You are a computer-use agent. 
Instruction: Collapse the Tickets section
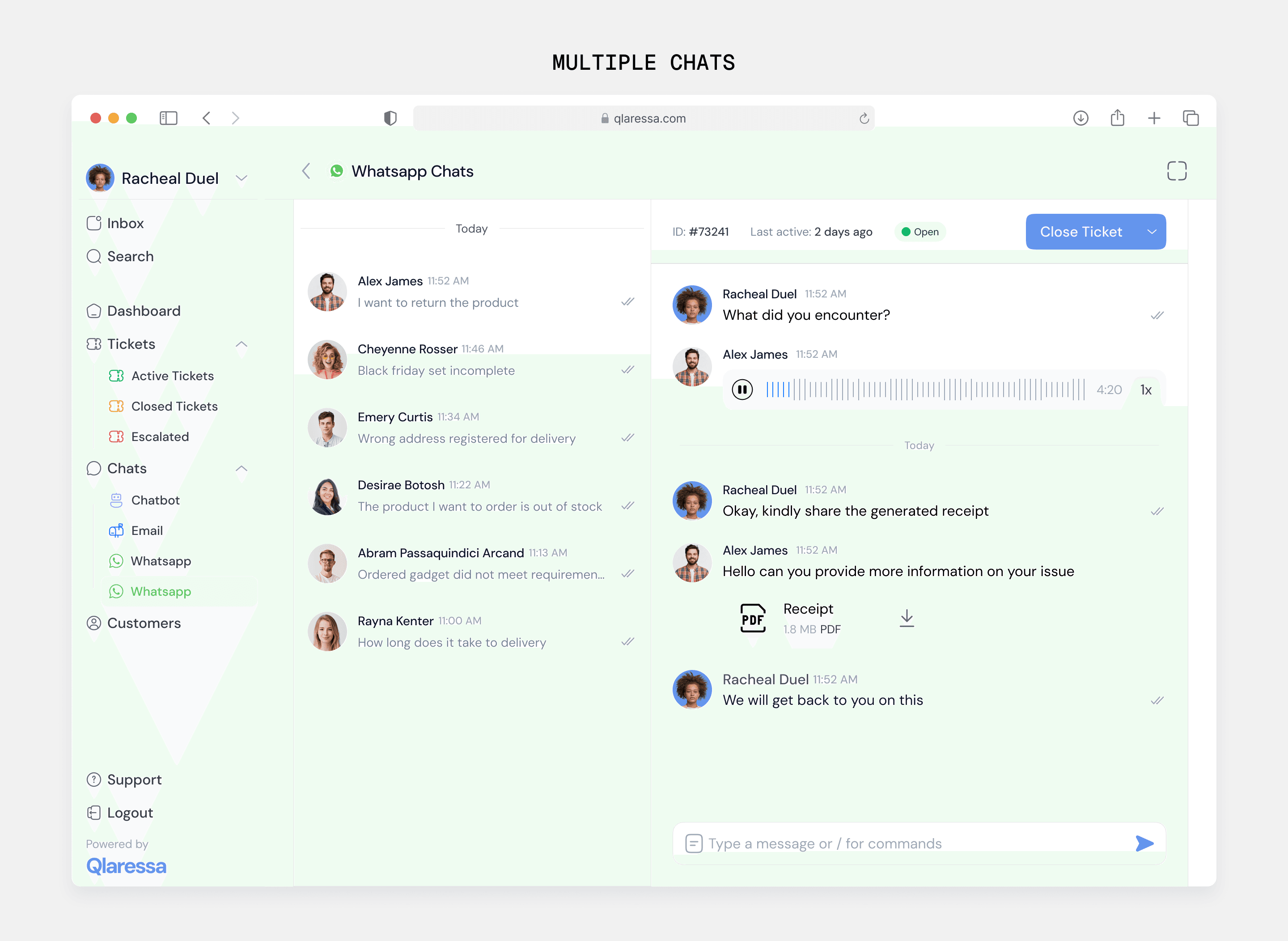pos(241,344)
